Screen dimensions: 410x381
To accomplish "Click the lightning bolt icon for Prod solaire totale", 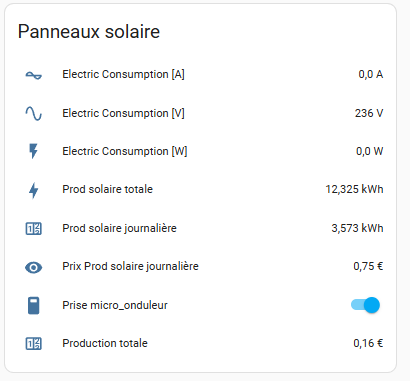I will pos(33,190).
